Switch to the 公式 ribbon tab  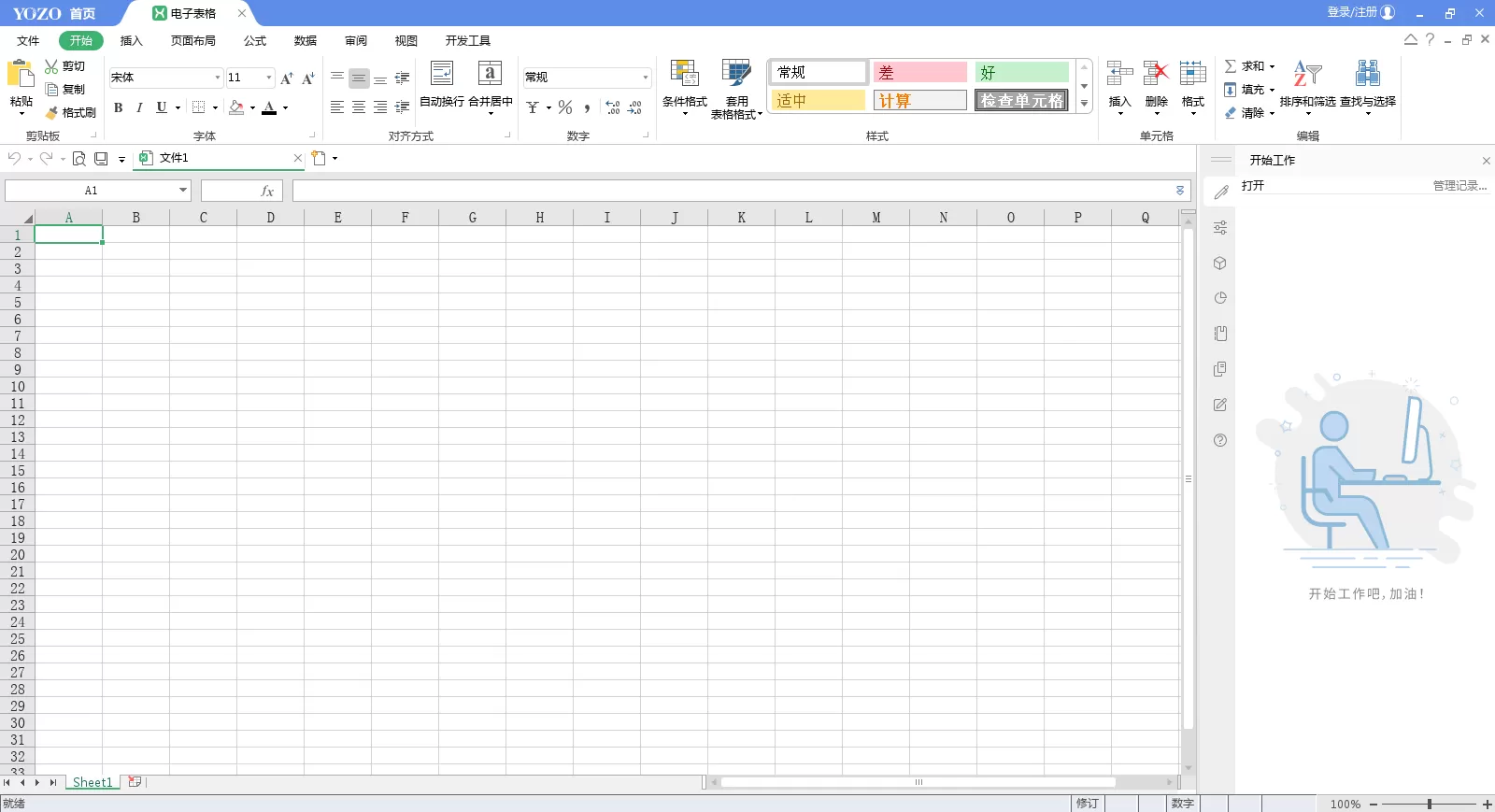[x=254, y=41]
